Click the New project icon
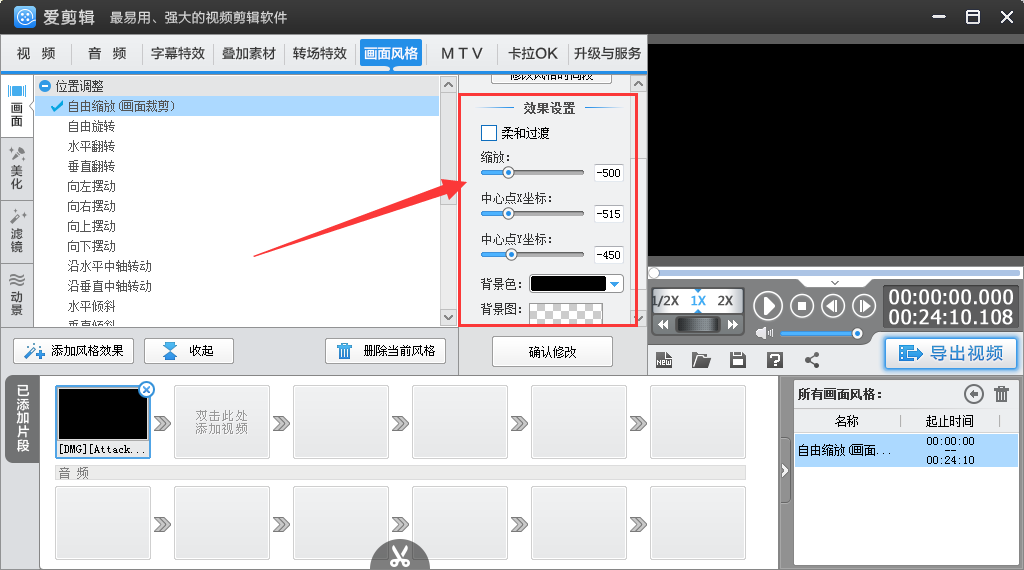 [x=663, y=360]
